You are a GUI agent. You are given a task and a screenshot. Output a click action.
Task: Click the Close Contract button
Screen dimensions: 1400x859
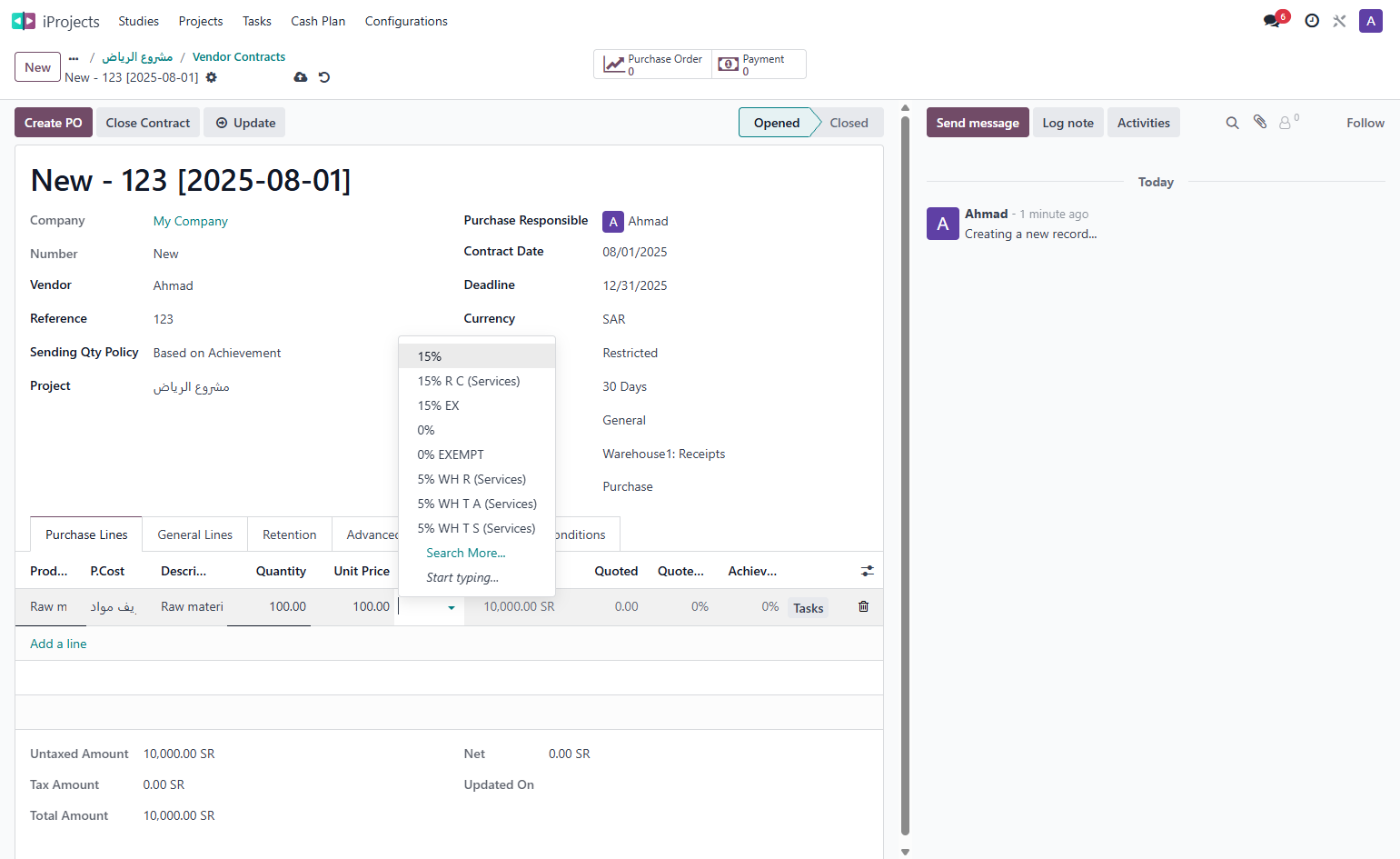click(148, 123)
